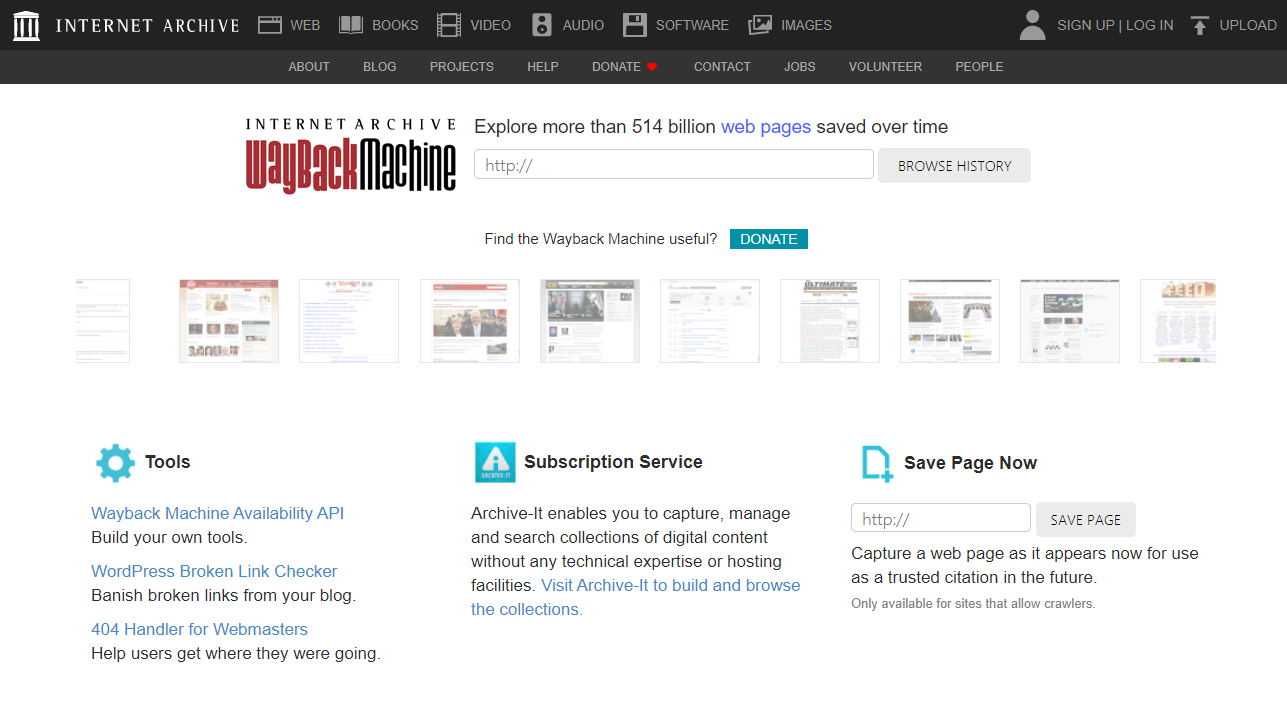Click the red heart beside Donate
1287x714 pixels.
[652, 67]
